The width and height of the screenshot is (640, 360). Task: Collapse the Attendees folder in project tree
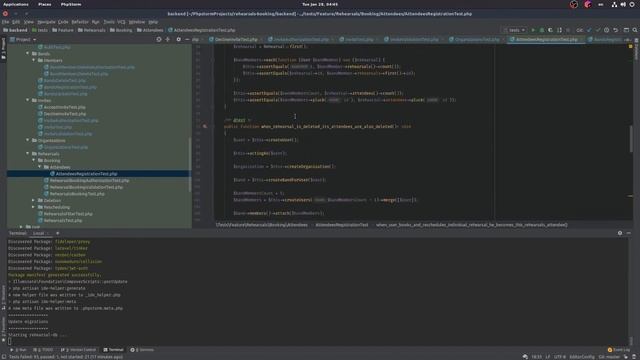(40, 167)
